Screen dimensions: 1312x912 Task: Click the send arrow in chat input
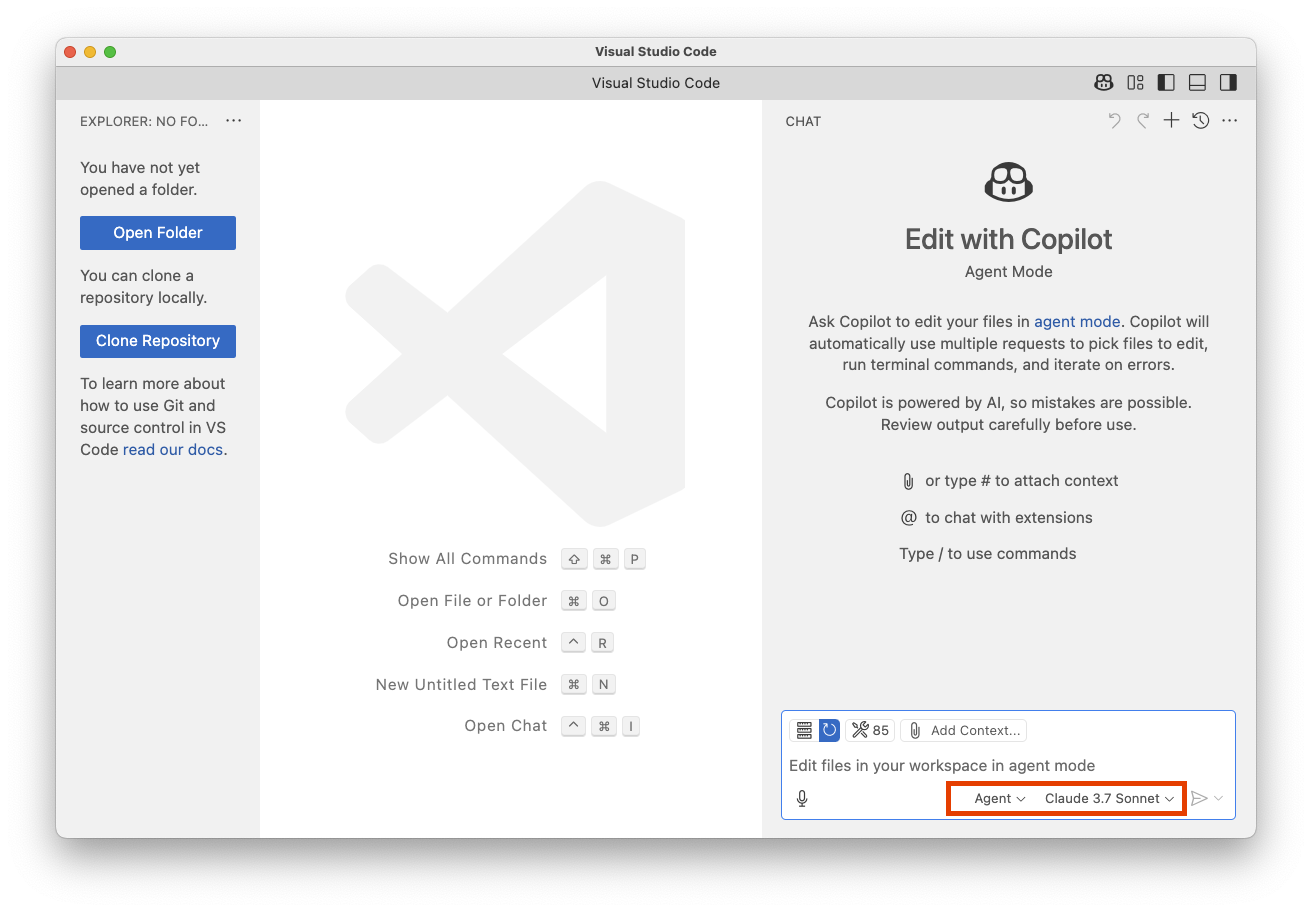[1199, 798]
